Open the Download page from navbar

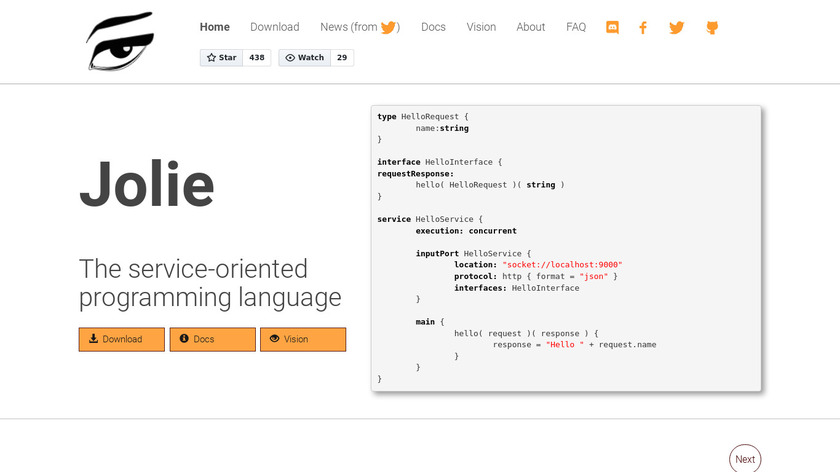click(x=274, y=27)
